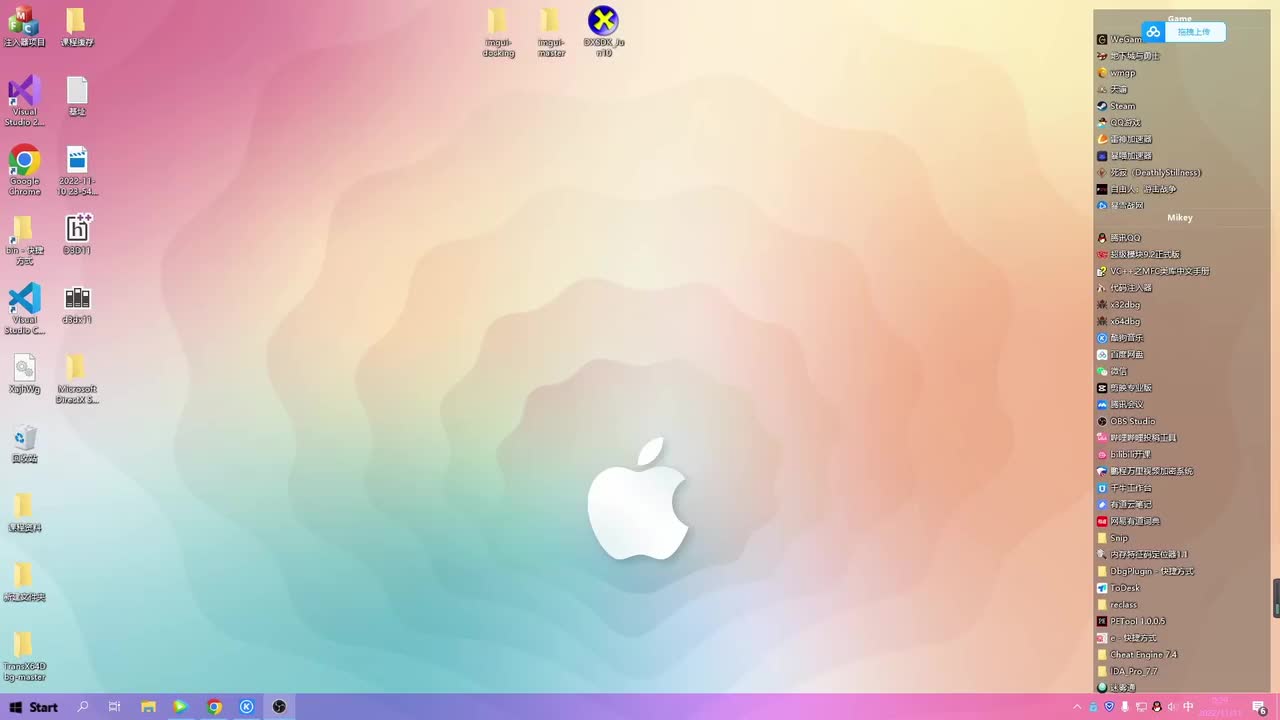Open the DXSDK_Jun10 installer icon
The width and height of the screenshot is (1280, 720).
click(603, 32)
